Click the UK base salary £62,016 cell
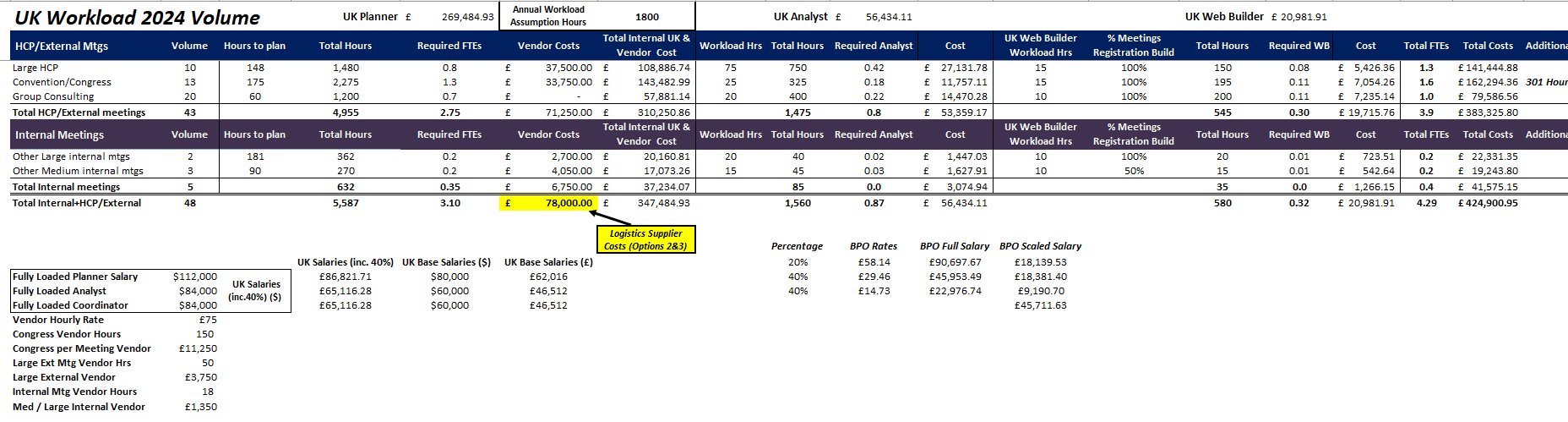Viewport: 1568px width, 422px height. [548, 277]
